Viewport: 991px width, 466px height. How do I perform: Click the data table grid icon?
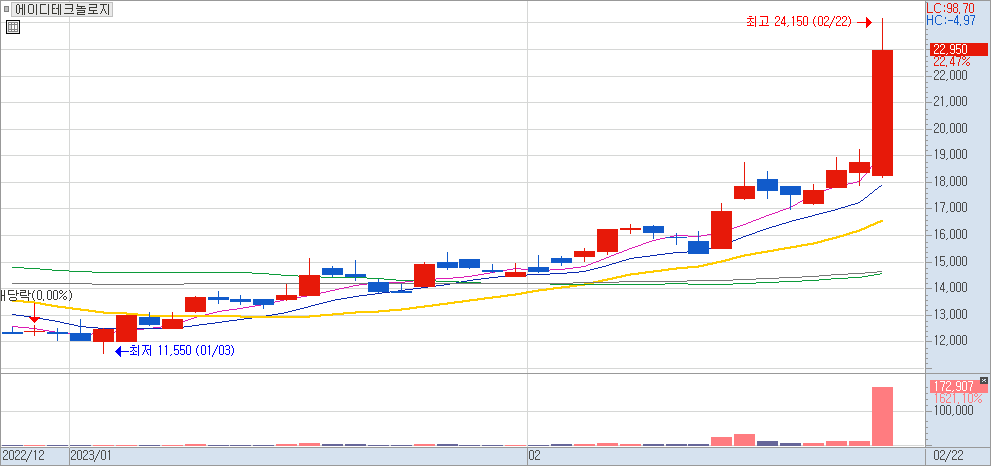point(12,28)
